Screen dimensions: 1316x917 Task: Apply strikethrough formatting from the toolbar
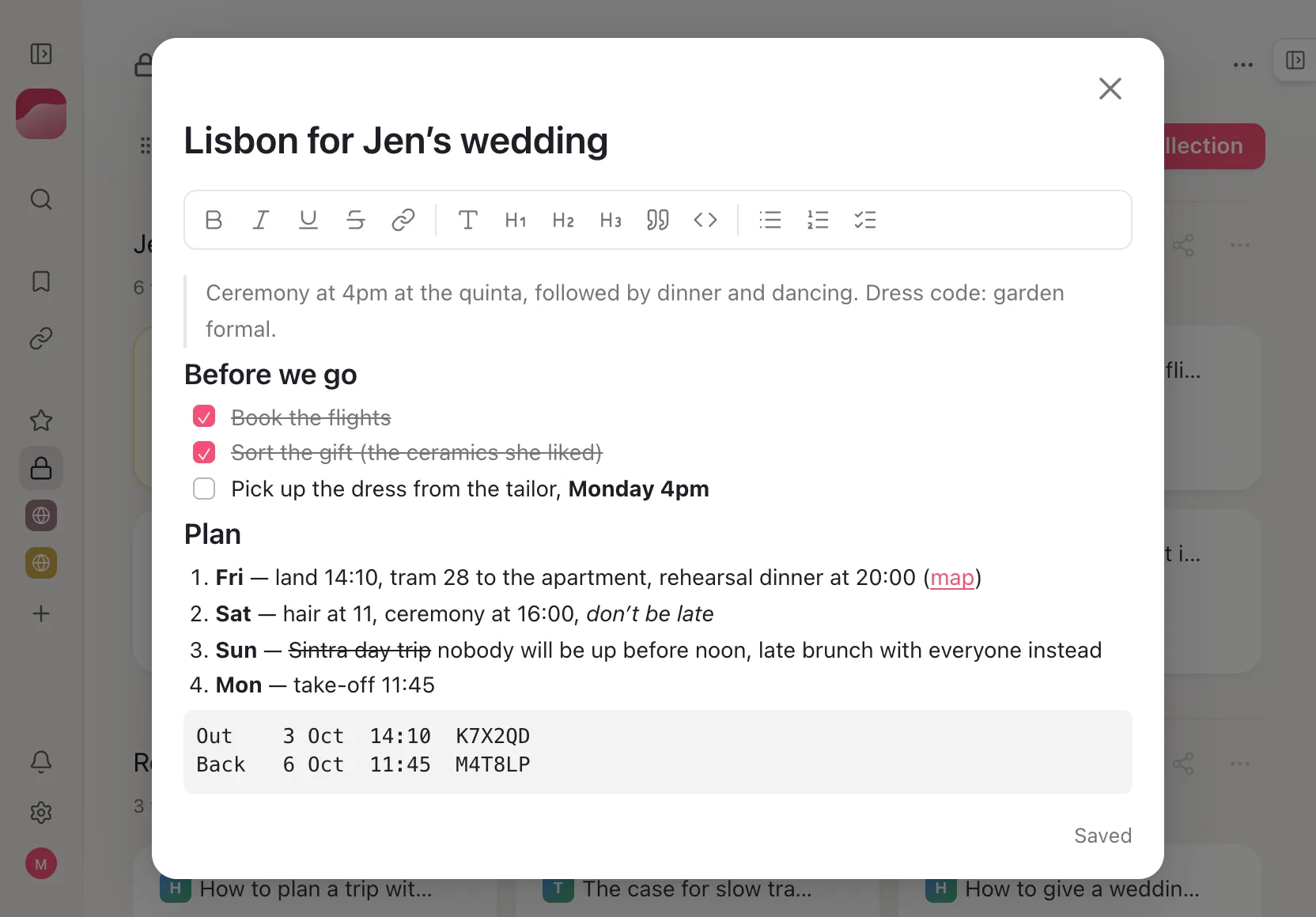click(356, 220)
